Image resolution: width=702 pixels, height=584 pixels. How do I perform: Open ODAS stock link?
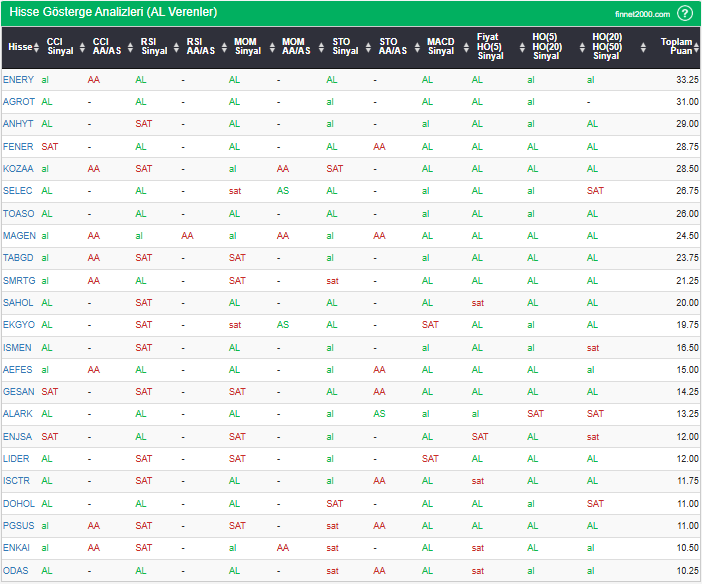coord(16,571)
